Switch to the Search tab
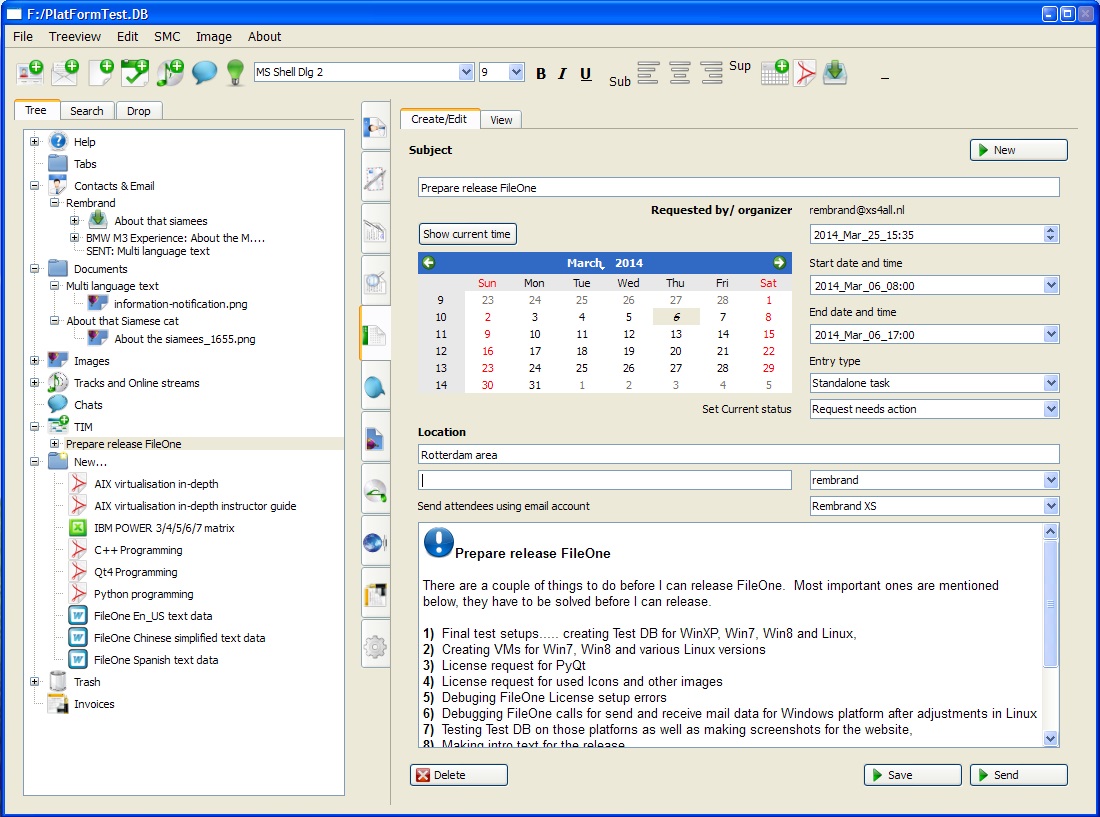 click(x=87, y=111)
